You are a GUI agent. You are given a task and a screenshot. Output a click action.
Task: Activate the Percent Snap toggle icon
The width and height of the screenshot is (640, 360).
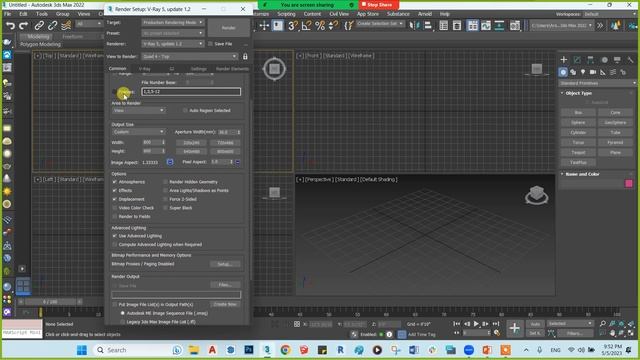tap(320, 26)
